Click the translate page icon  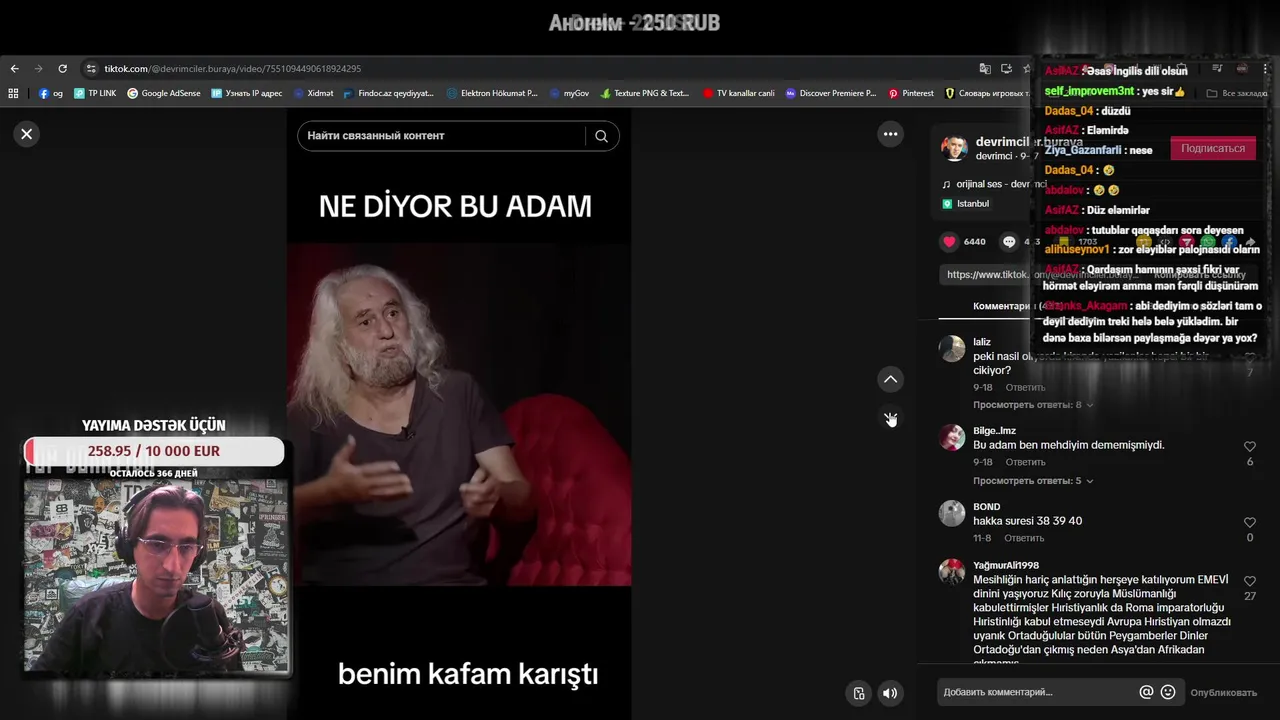point(985,69)
